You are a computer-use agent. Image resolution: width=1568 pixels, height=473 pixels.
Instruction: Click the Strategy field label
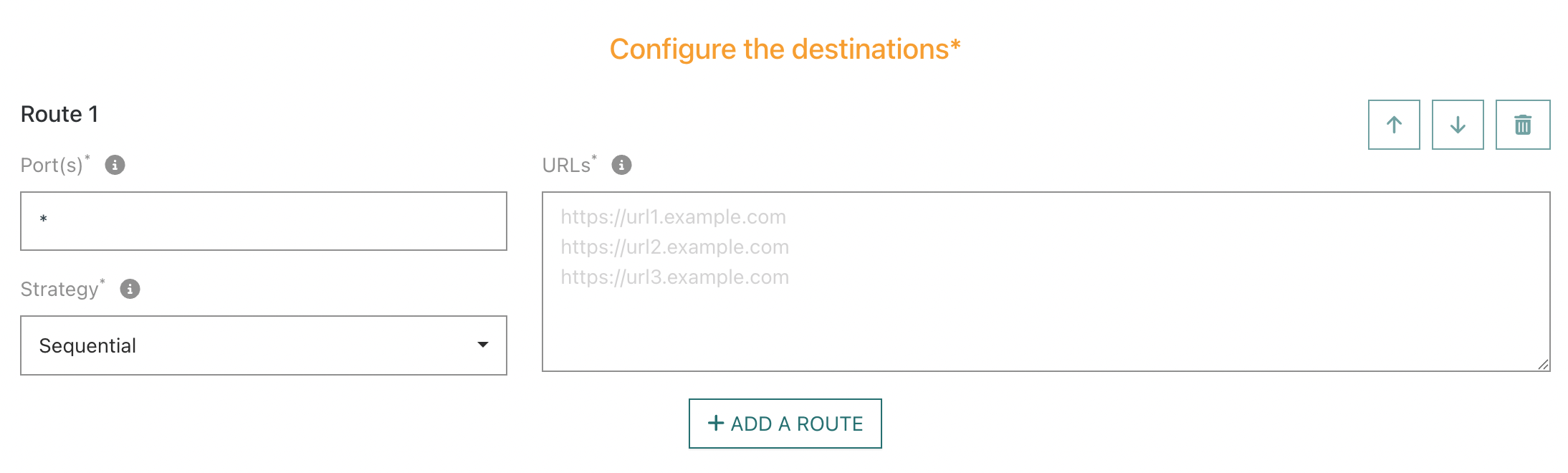coord(59,290)
